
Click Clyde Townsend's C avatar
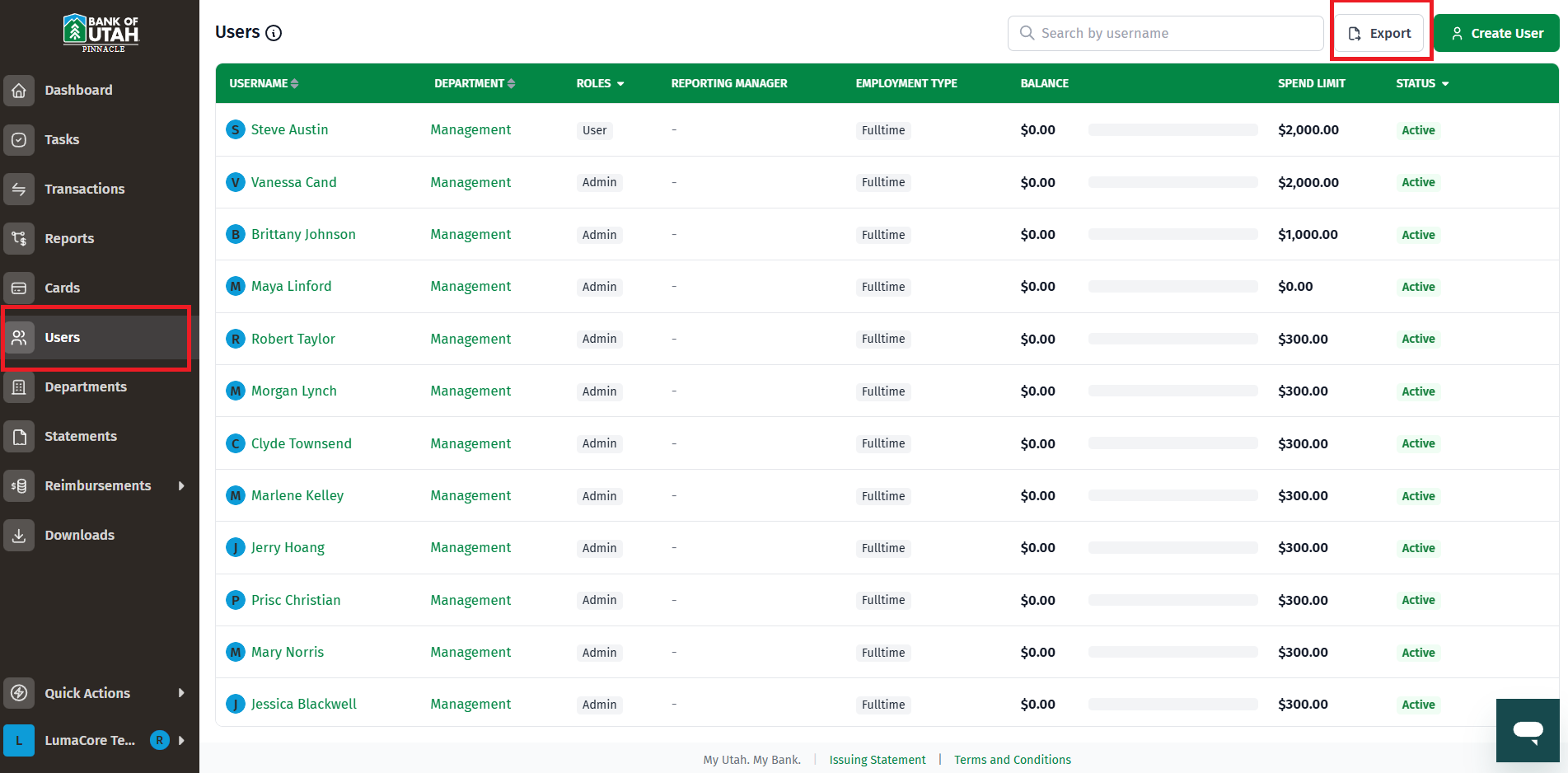(236, 443)
